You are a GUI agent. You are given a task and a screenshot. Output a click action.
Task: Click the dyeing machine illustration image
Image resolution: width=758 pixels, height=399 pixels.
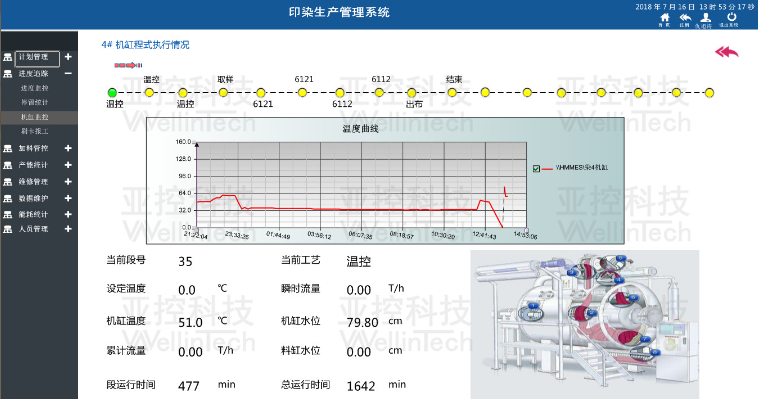coord(584,324)
